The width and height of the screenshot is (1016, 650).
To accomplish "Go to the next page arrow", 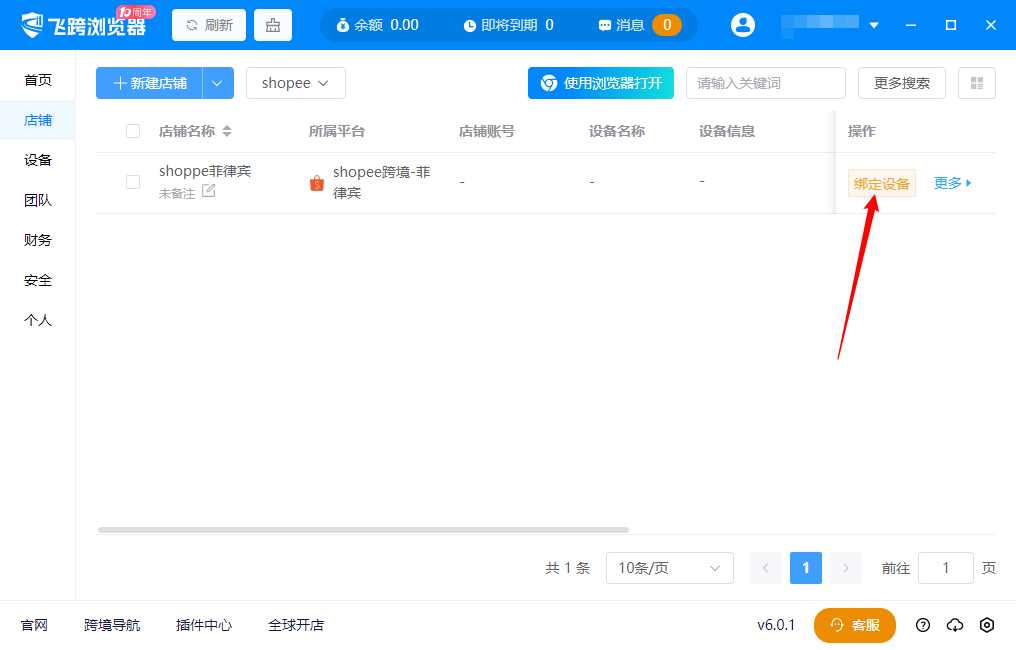I will 846,568.
